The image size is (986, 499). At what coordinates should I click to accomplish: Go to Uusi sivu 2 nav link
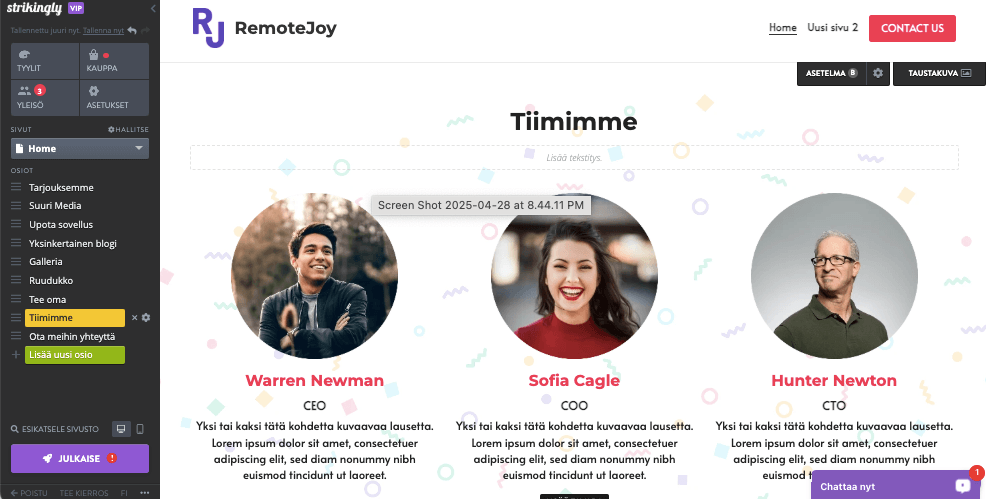(833, 28)
